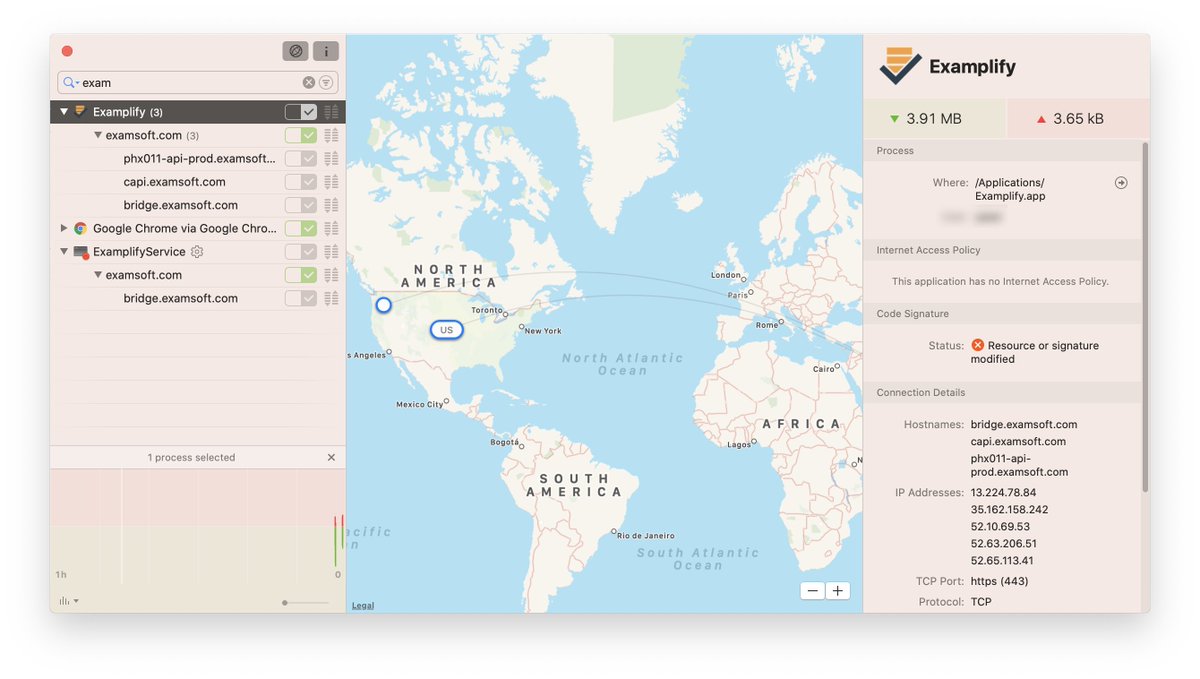Click the Connection Details section header
1200x679 pixels.
1003,393
